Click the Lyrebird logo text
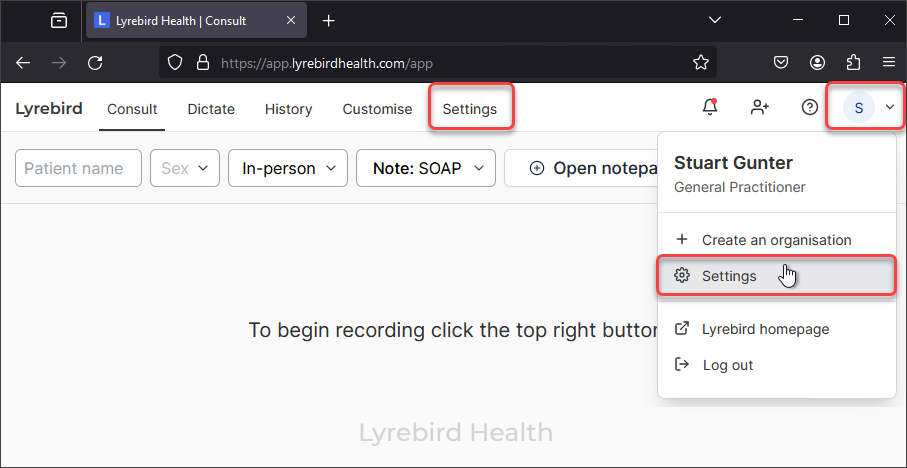Image resolution: width=907 pixels, height=468 pixels. click(49, 108)
